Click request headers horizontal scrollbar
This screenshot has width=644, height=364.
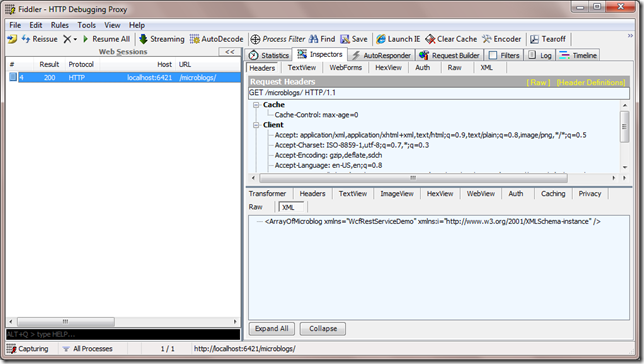[x=414, y=178]
